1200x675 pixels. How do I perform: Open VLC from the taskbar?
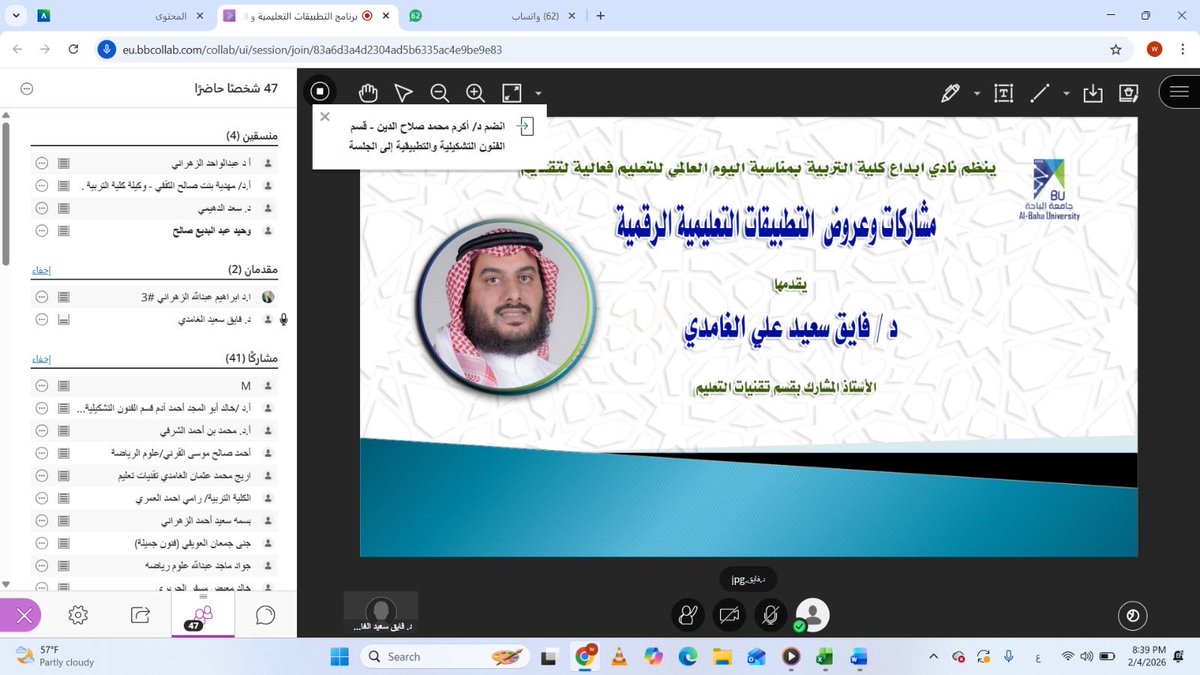click(620, 656)
